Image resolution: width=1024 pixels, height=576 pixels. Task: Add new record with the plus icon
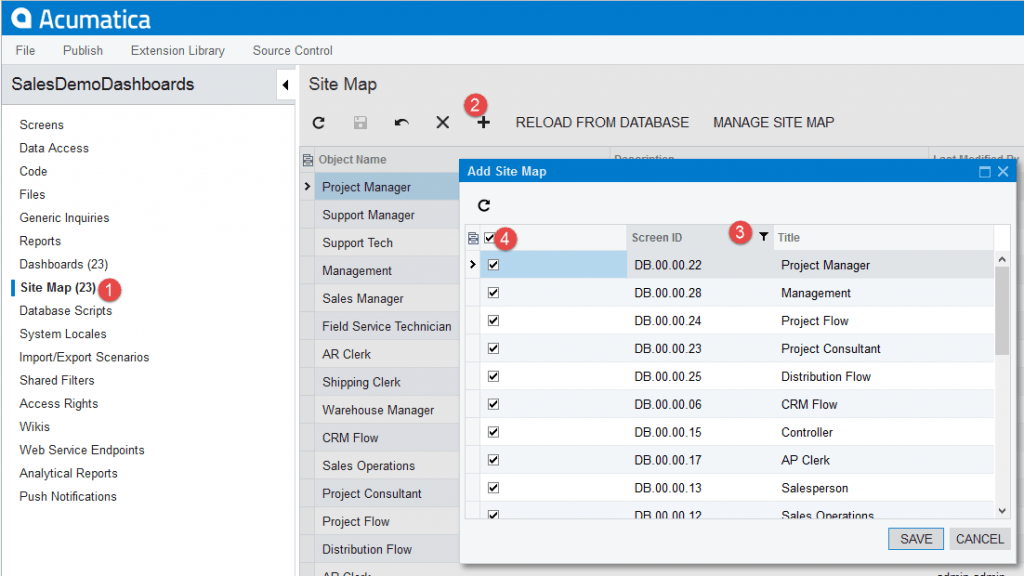(x=483, y=123)
